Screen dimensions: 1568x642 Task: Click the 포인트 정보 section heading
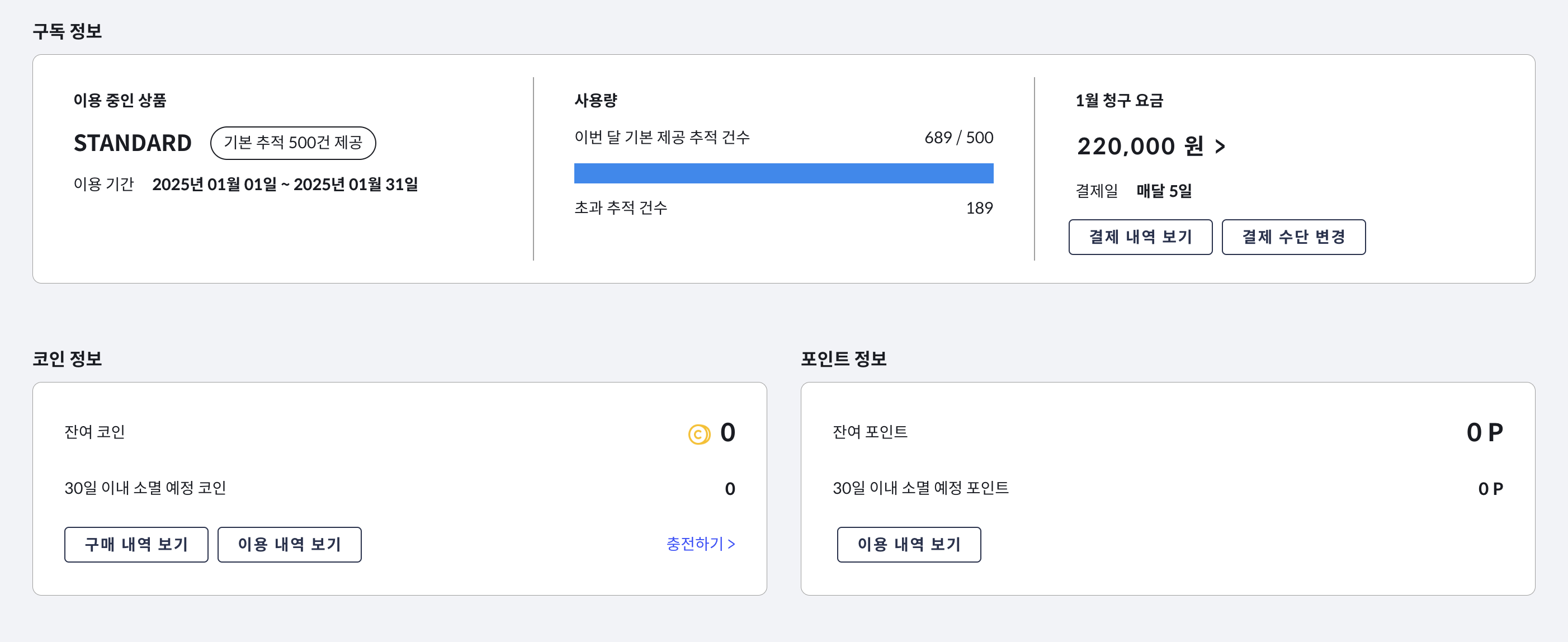click(843, 358)
